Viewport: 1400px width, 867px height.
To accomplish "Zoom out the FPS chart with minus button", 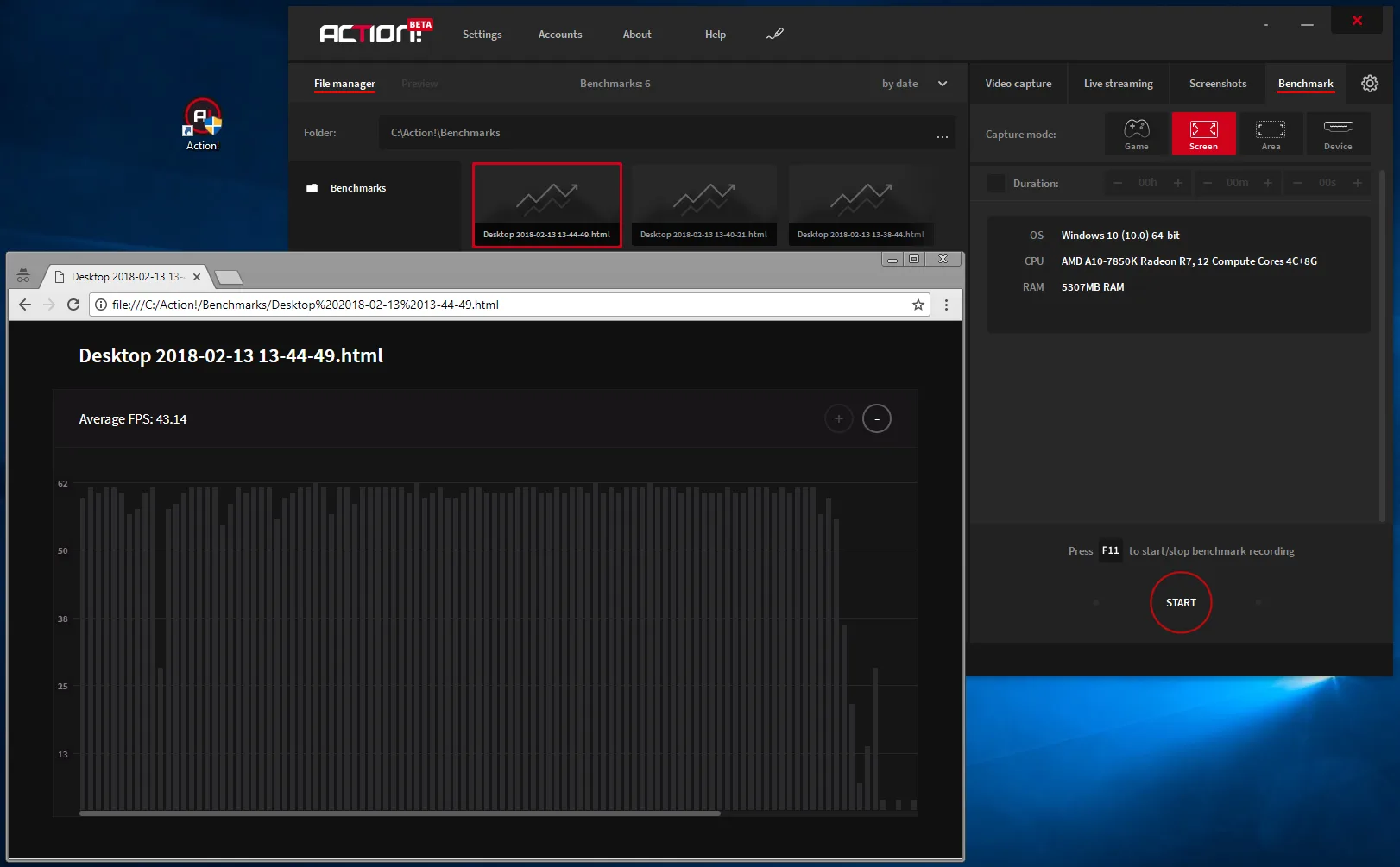I will [877, 418].
